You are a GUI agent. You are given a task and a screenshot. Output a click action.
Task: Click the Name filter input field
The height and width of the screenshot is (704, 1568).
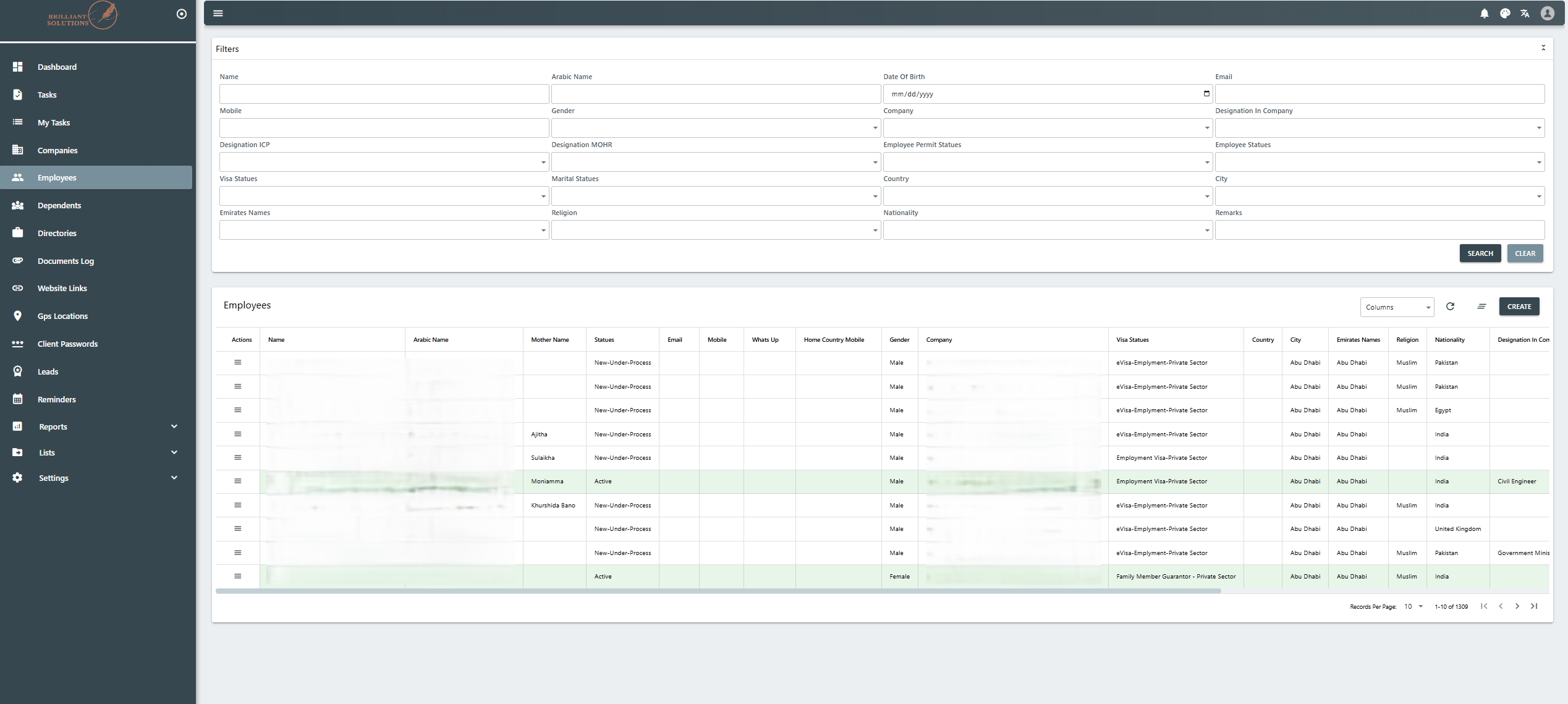point(383,94)
